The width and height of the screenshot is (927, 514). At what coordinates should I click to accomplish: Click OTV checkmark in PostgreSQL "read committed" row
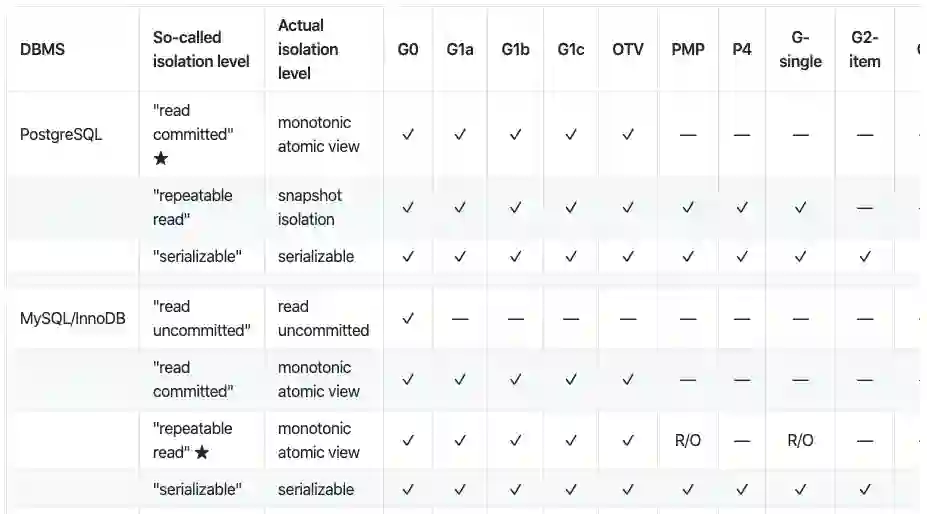(628, 135)
